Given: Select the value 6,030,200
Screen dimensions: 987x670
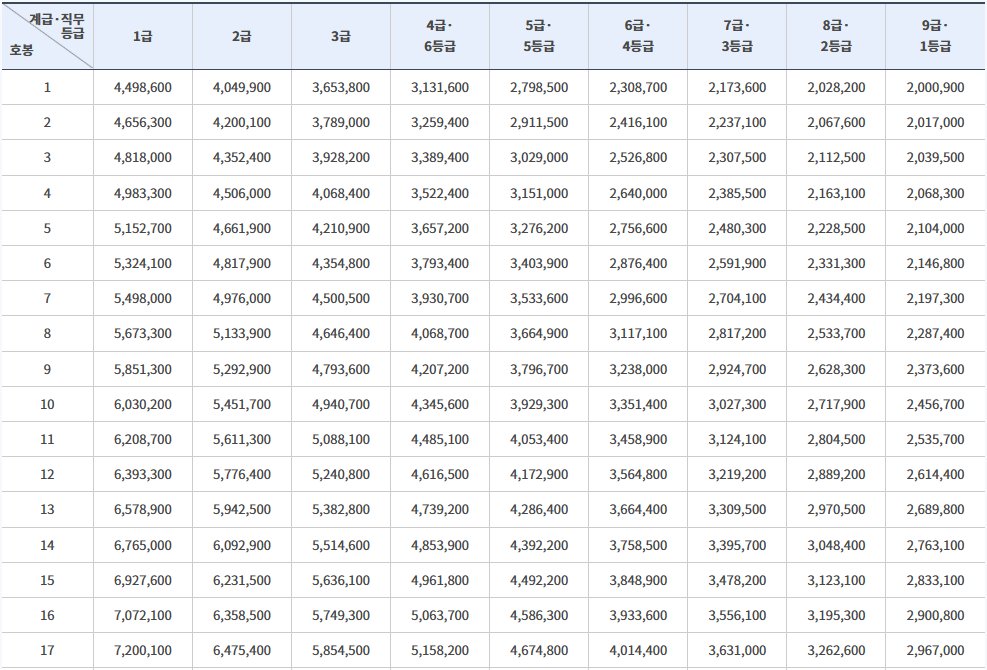Looking at the screenshot, I should click(x=143, y=404).
